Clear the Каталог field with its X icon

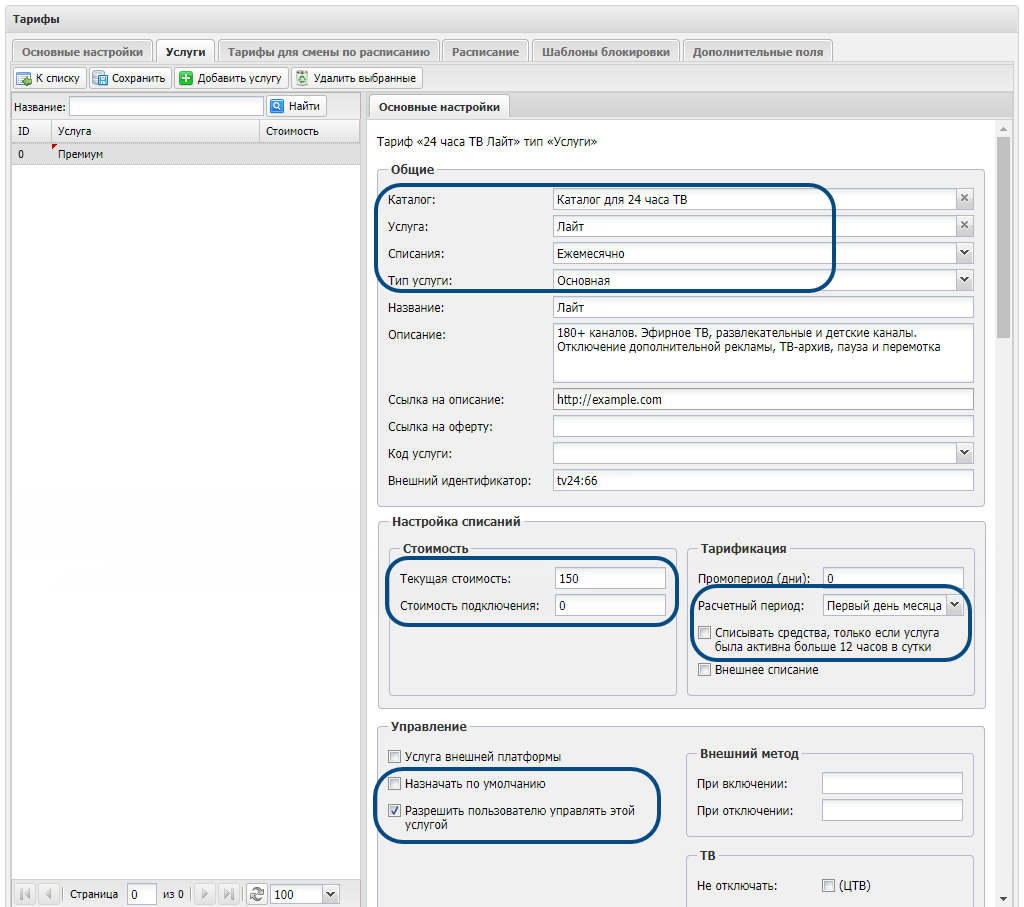(x=964, y=199)
